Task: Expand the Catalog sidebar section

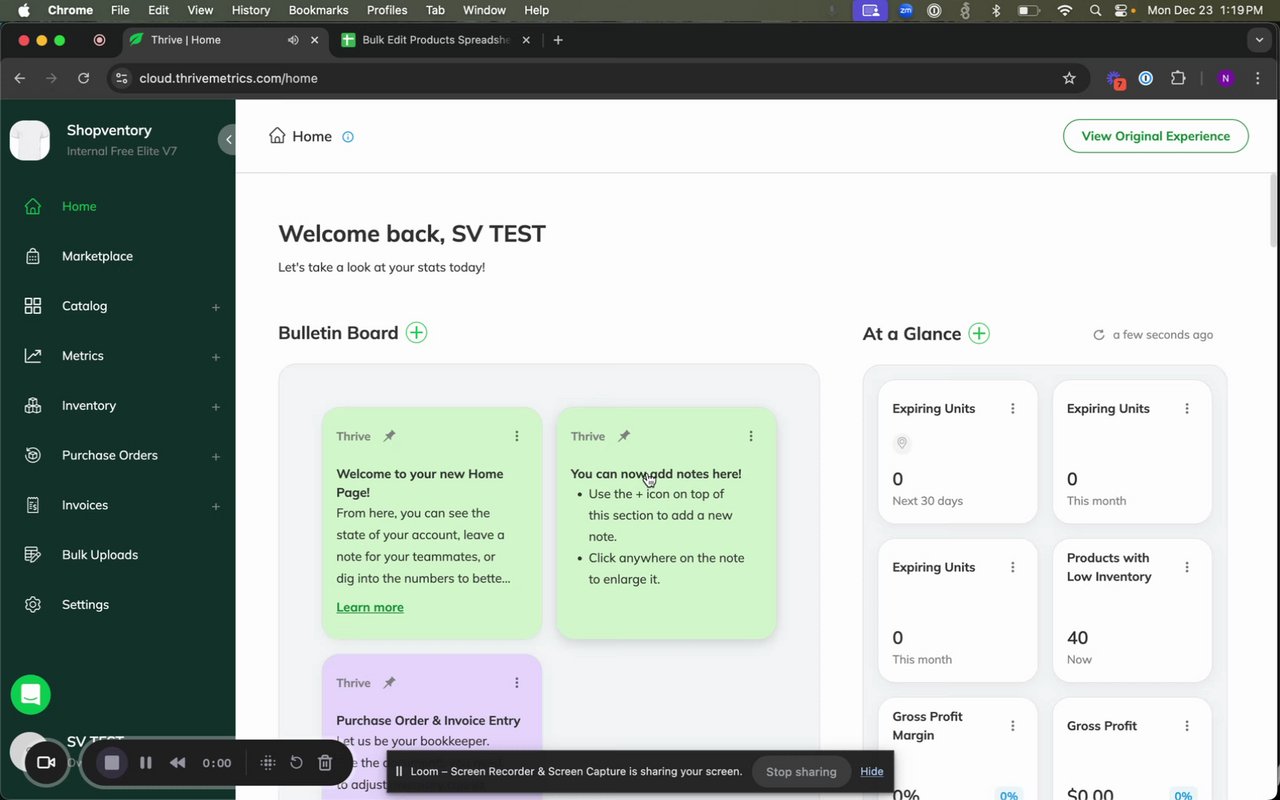Action: tap(215, 307)
